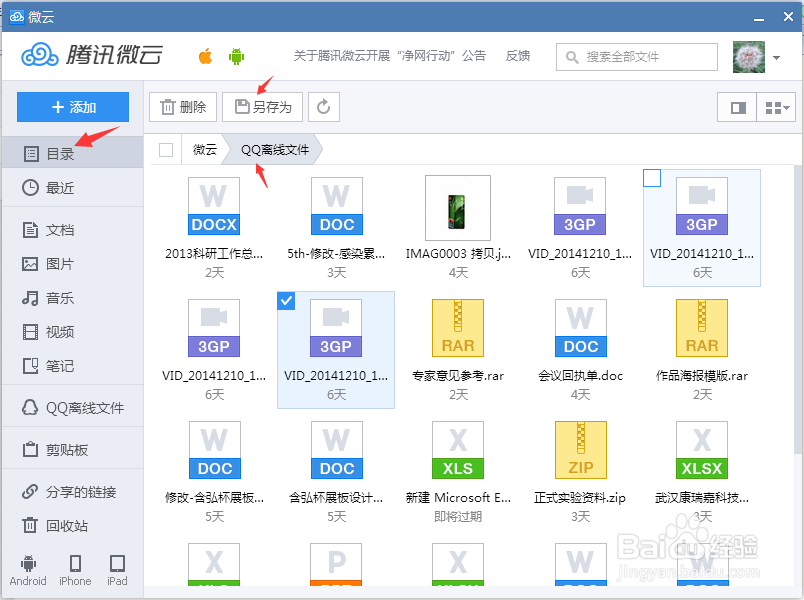The width and height of the screenshot is (804, 600).
Task: Open the thumbnail grid view dropdown
Action: (776, 107)
